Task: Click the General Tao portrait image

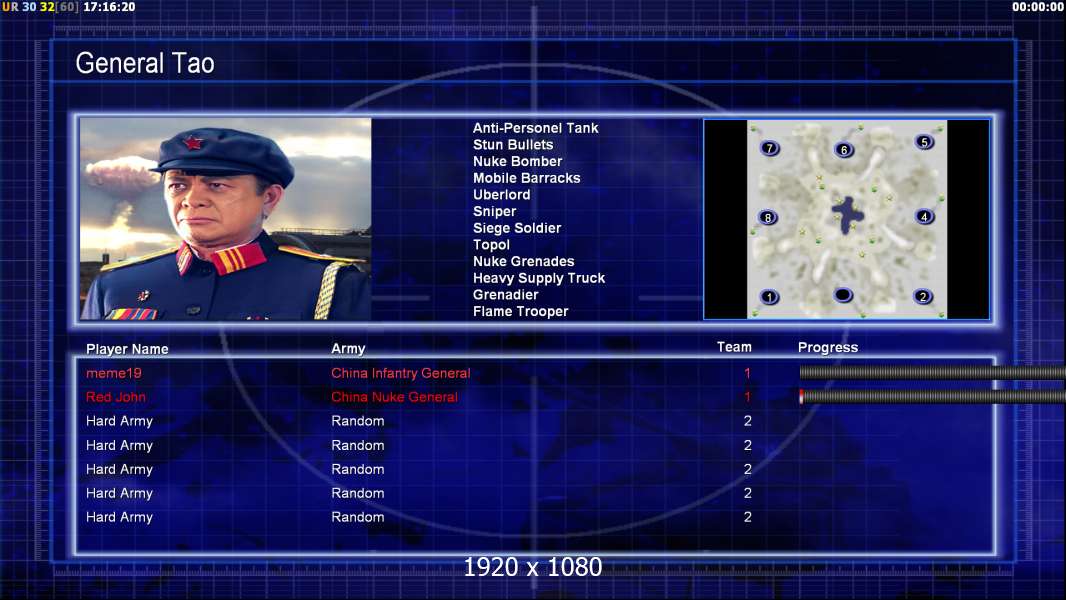Action: coord(226,219)
